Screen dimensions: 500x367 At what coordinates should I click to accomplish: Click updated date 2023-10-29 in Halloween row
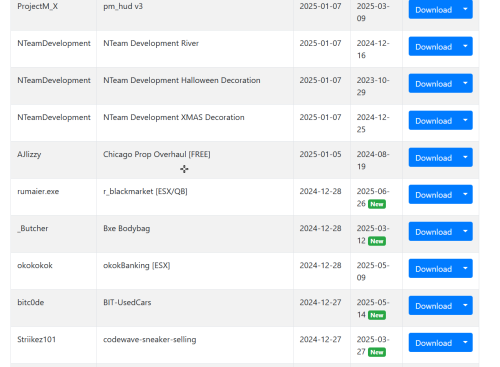(x=373, y=86)
